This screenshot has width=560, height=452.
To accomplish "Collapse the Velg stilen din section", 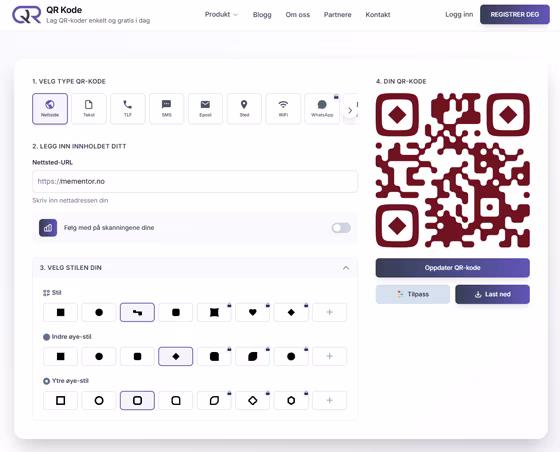I will [346, 268].
